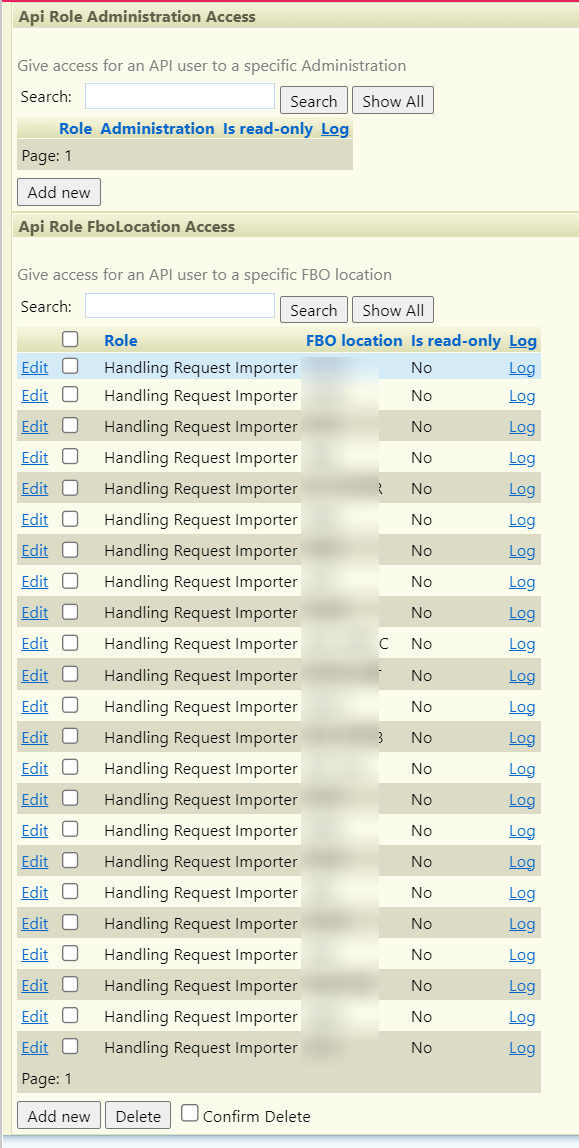This screenshot has width=579, height=1148.
Task: Click Delete at the table bottom
Action: [138, 1116]
